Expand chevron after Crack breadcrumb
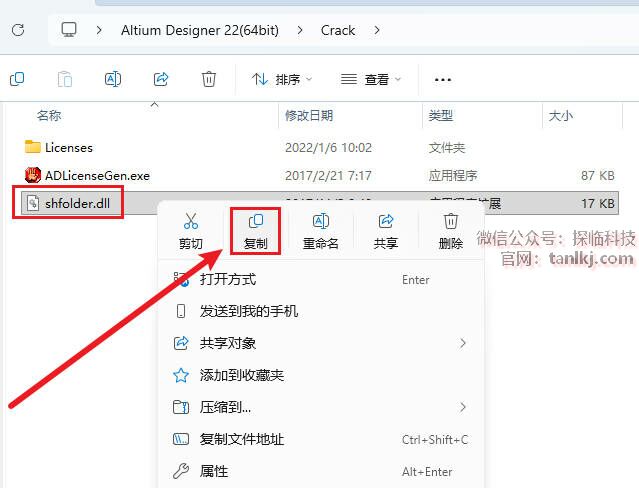639x488 pixels. pyautogui.click(x=377, y=30)
